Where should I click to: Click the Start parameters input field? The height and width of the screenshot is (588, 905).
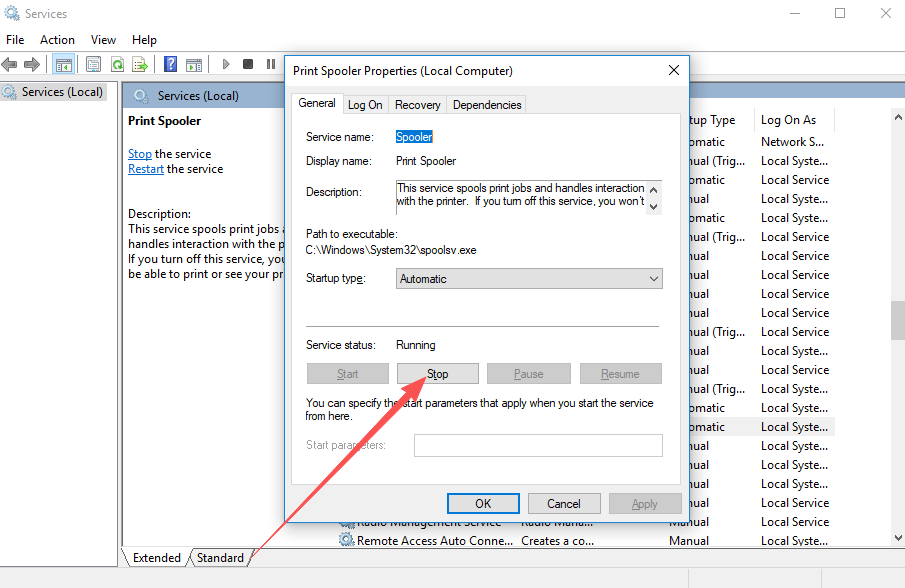click(538, 445)
